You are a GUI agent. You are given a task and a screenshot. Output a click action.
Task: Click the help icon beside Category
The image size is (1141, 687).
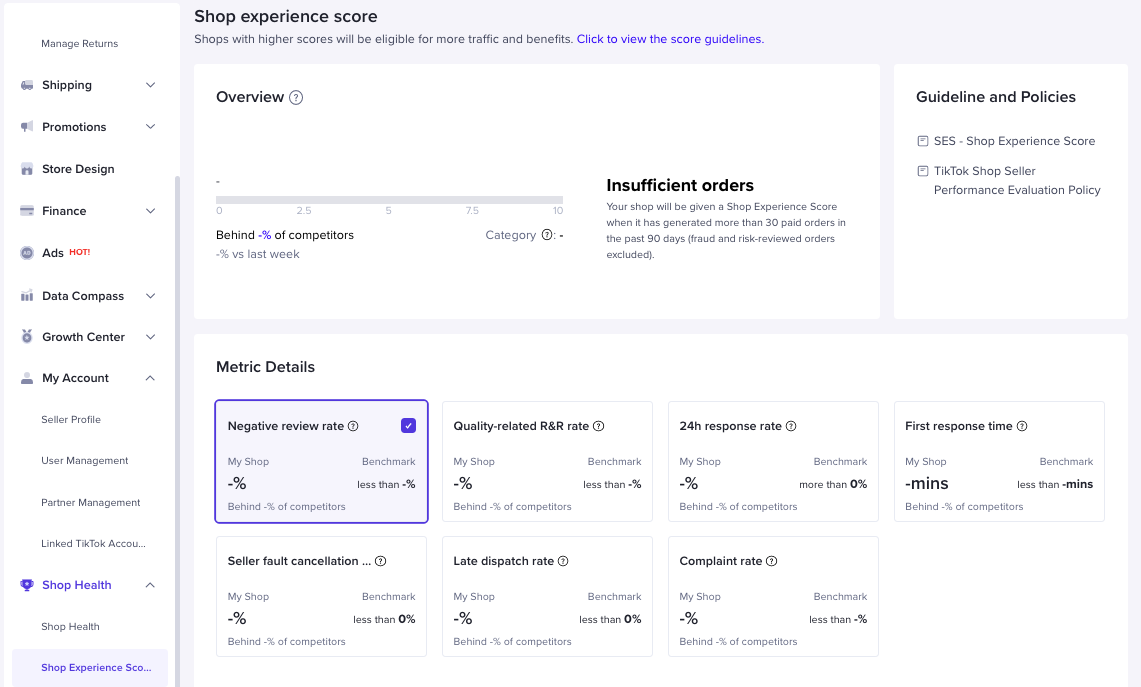547,235
